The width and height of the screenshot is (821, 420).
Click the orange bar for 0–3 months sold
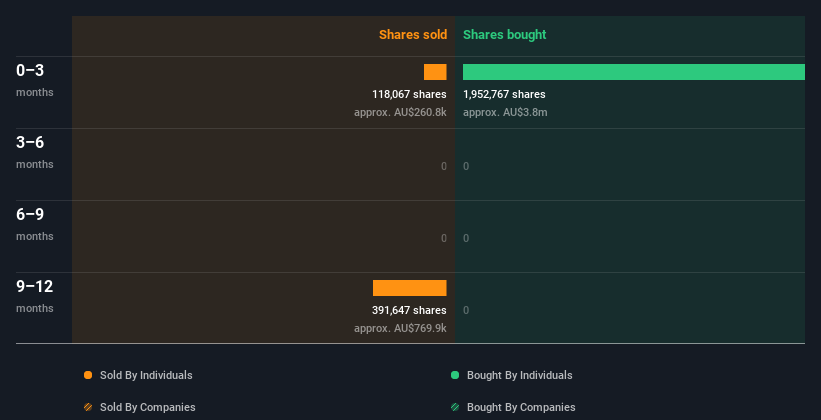435,72
